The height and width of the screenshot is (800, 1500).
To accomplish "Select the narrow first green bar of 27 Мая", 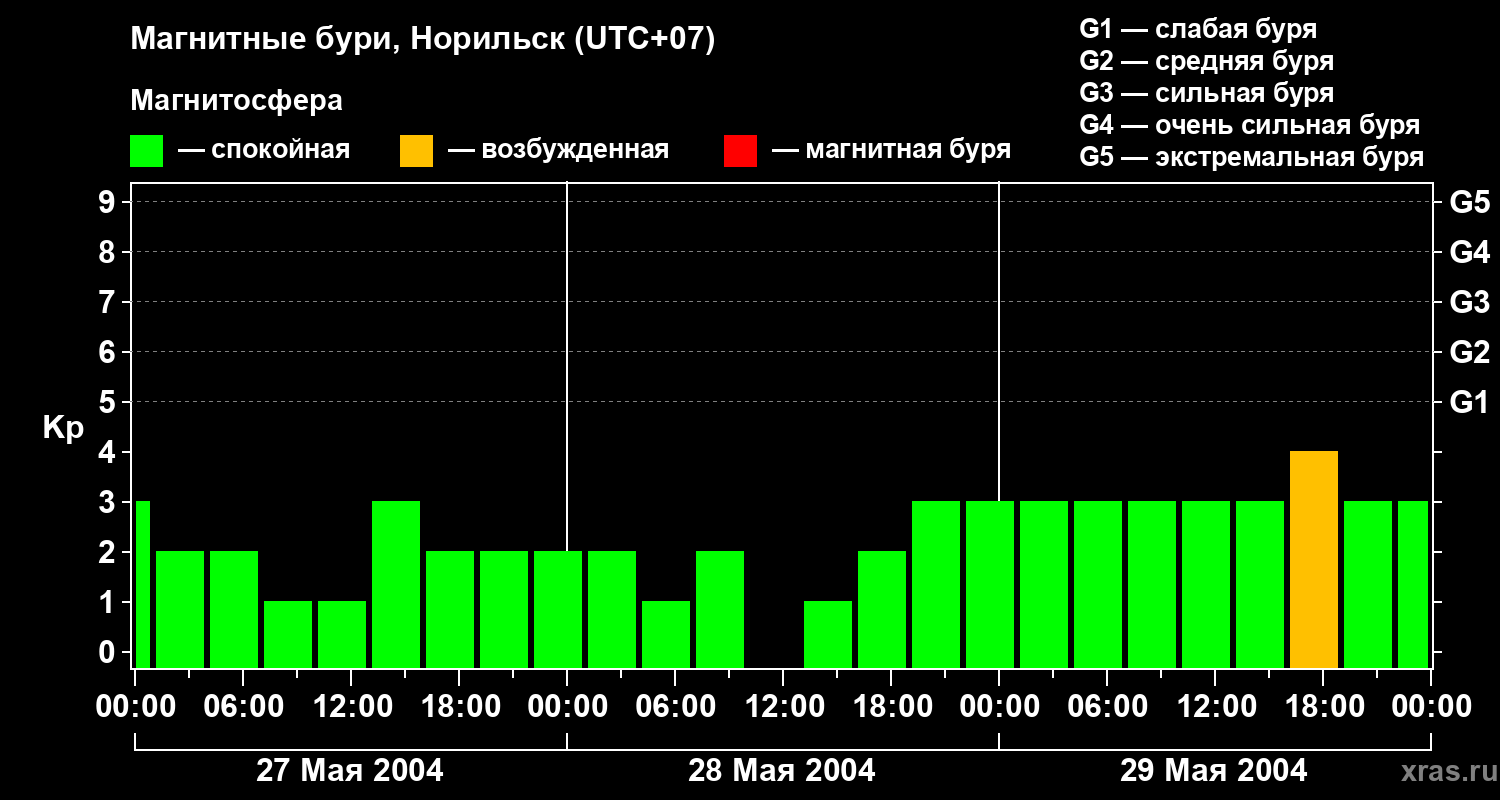I will click(x=142, y=584).
